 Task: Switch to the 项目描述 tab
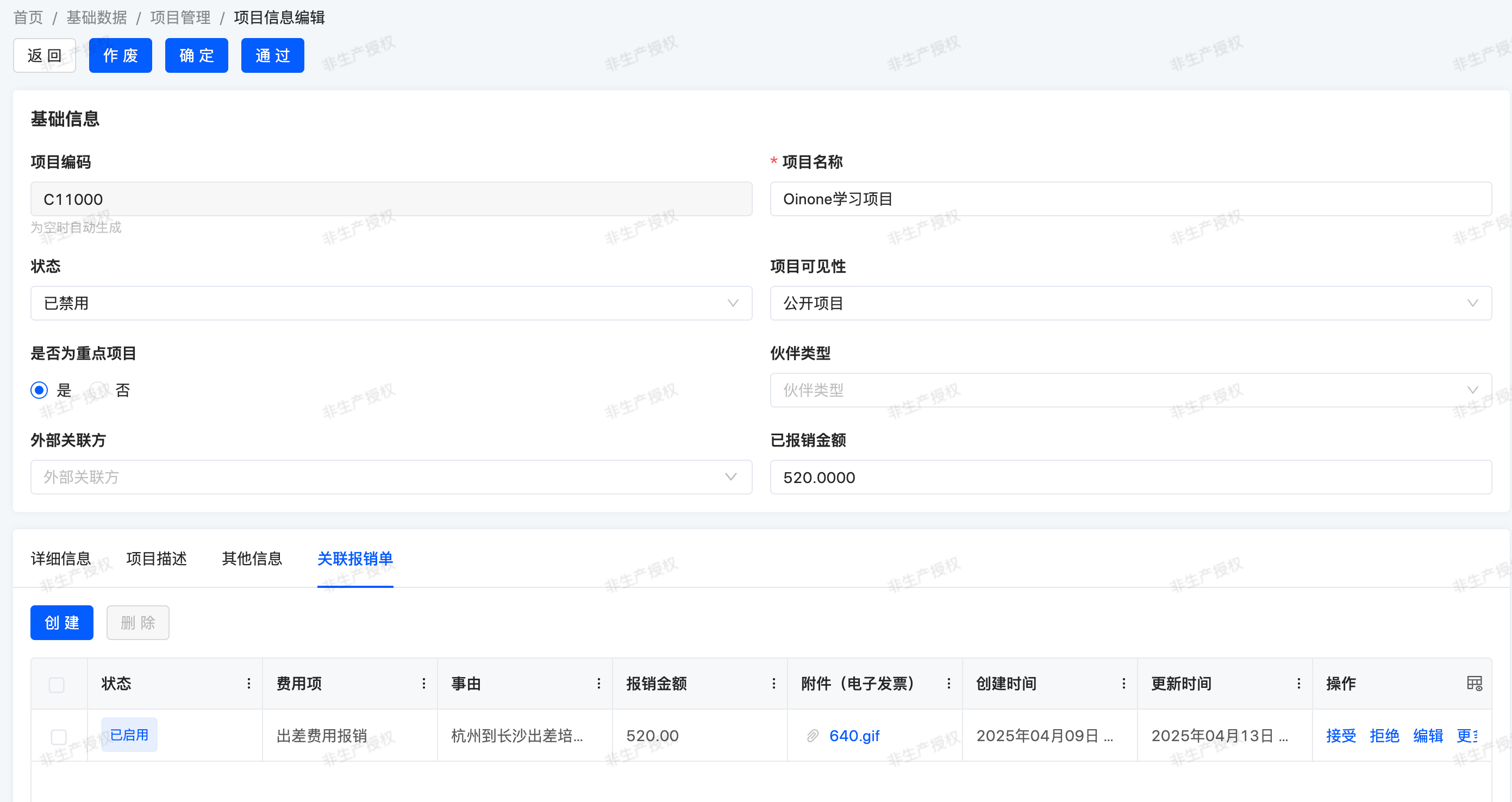pyautogui.click(x=156, y=559)
